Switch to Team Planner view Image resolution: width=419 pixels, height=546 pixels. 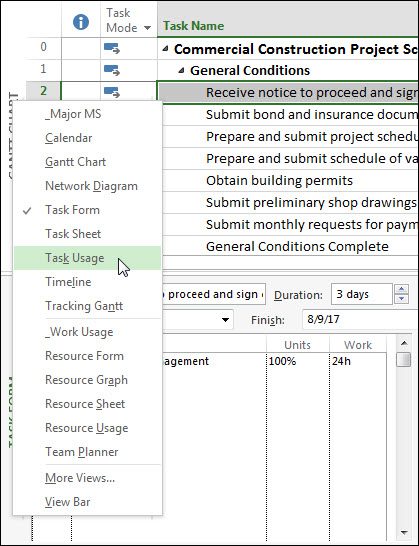pos(82,452)
